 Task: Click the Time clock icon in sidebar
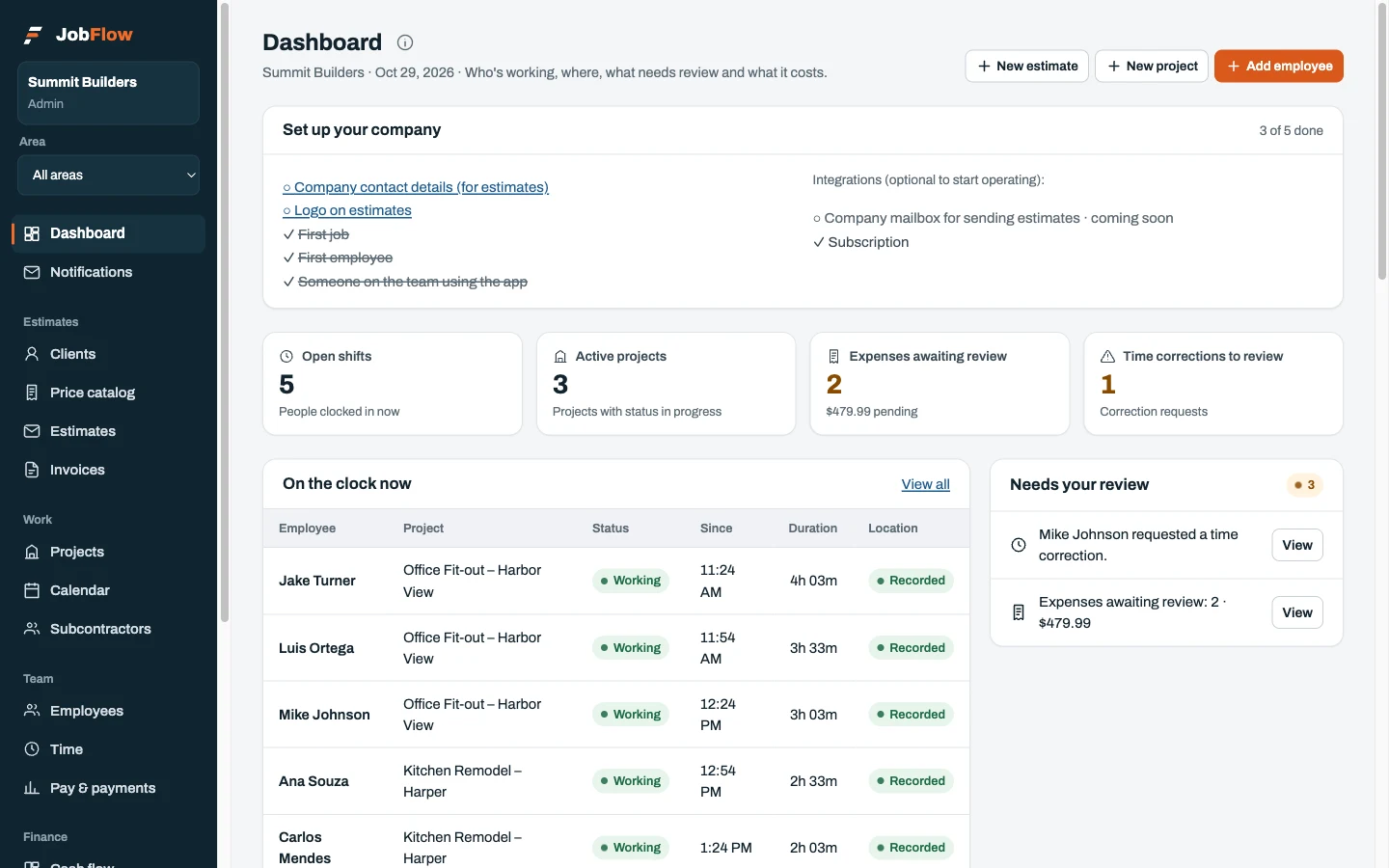(32, 749)
